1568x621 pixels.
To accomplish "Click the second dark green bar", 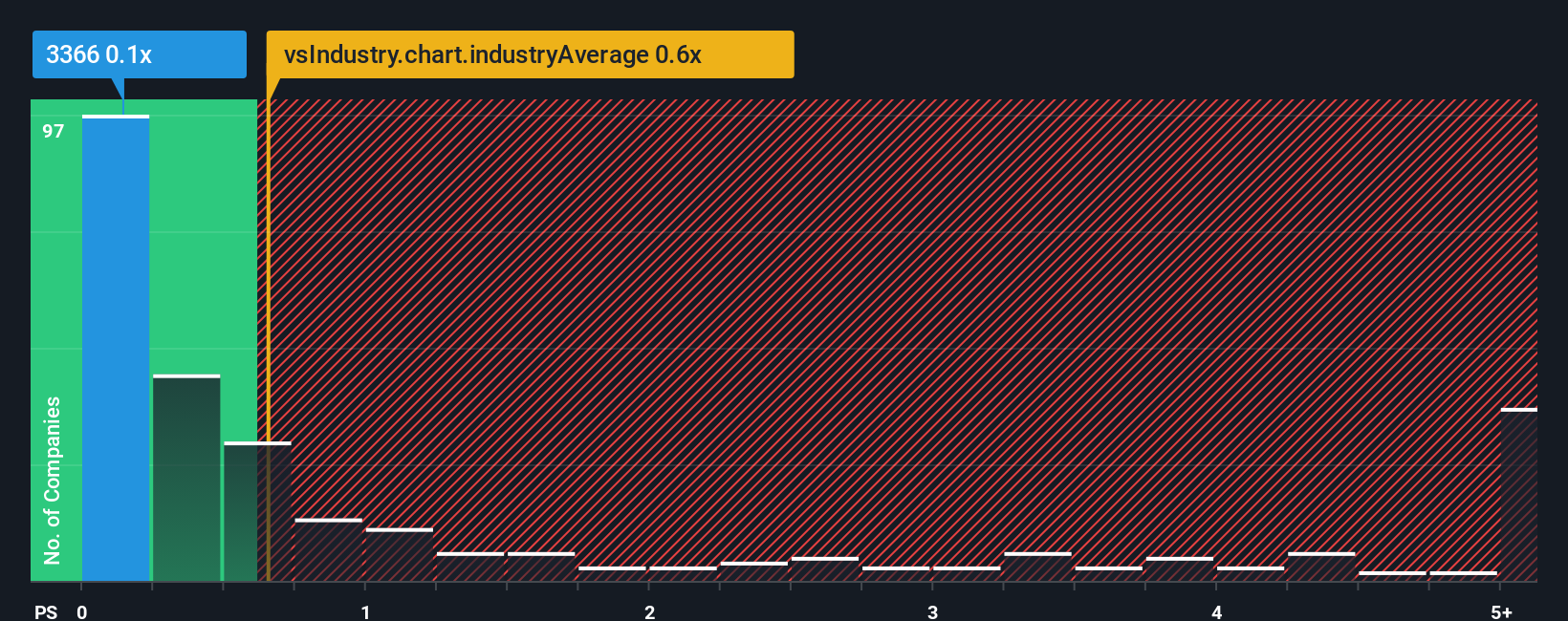I will coord(186,479).
